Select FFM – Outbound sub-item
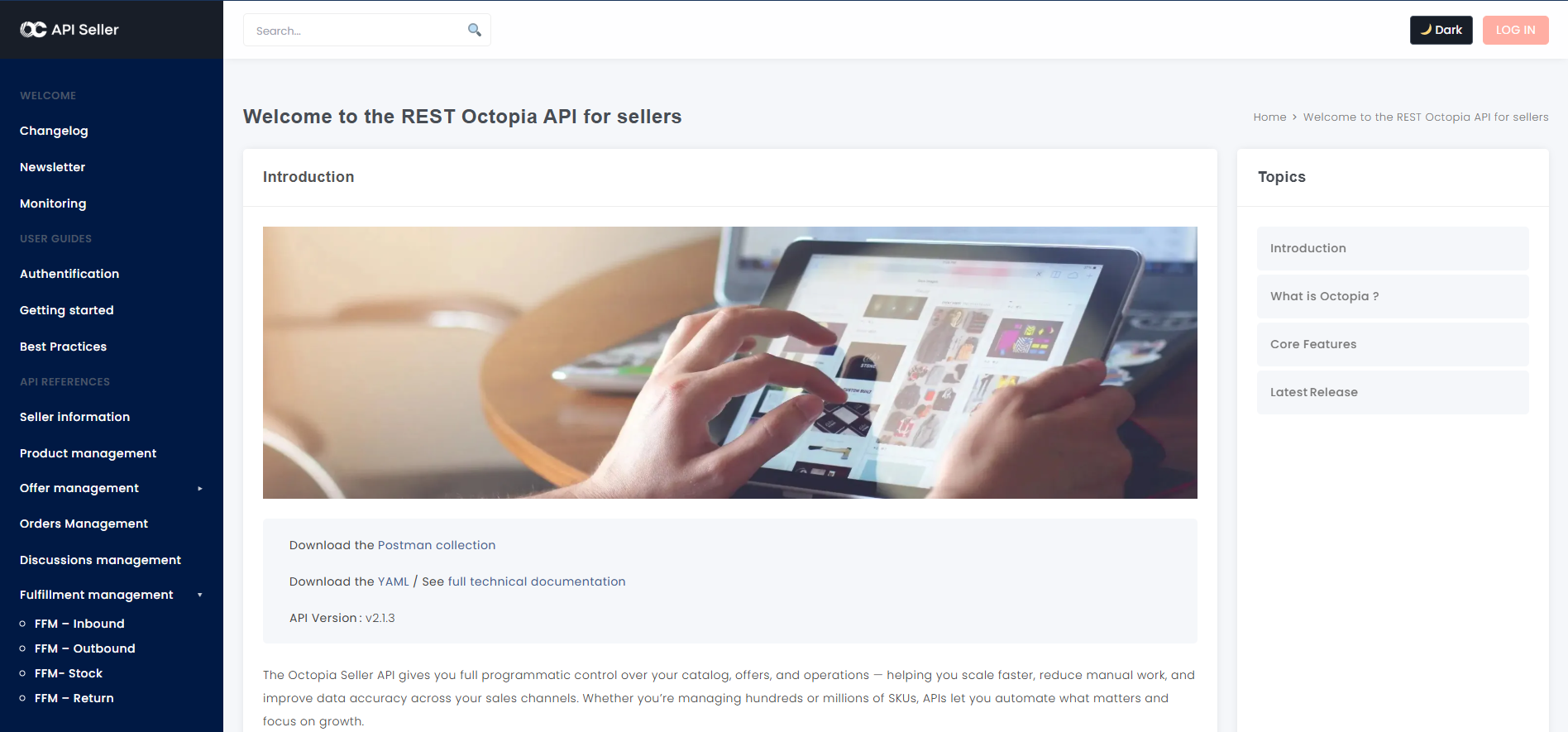Screen dimensions: 1568x732 84,648
